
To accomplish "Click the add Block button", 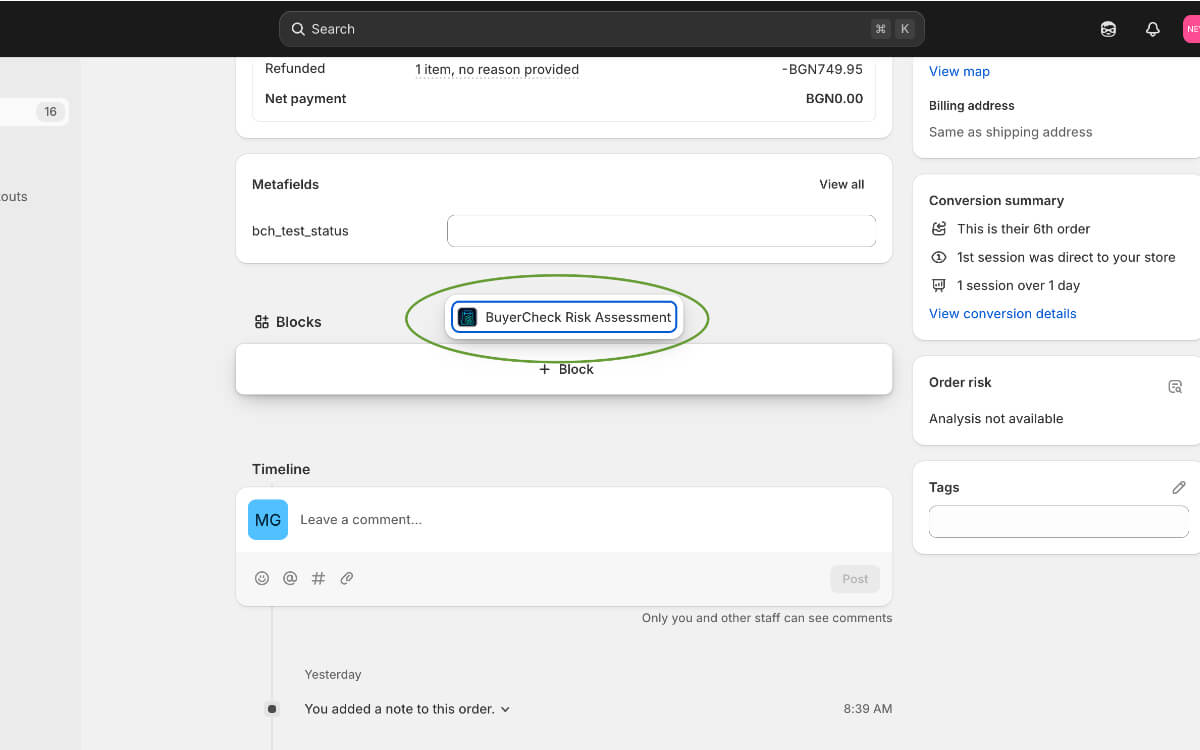I will click(x=564, y=369).
